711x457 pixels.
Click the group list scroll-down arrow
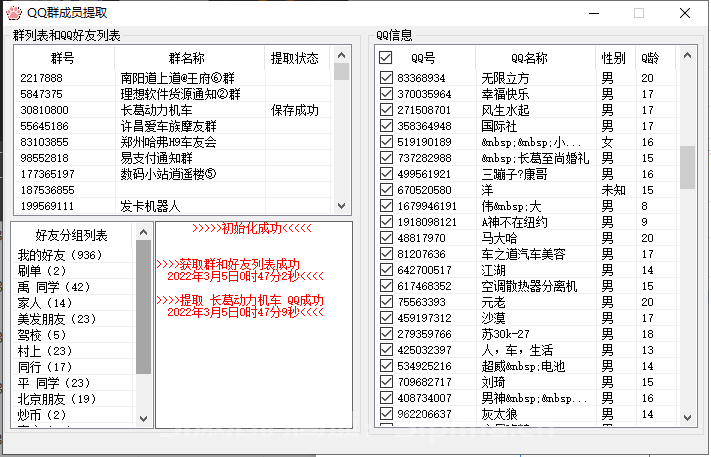[342, 206]
